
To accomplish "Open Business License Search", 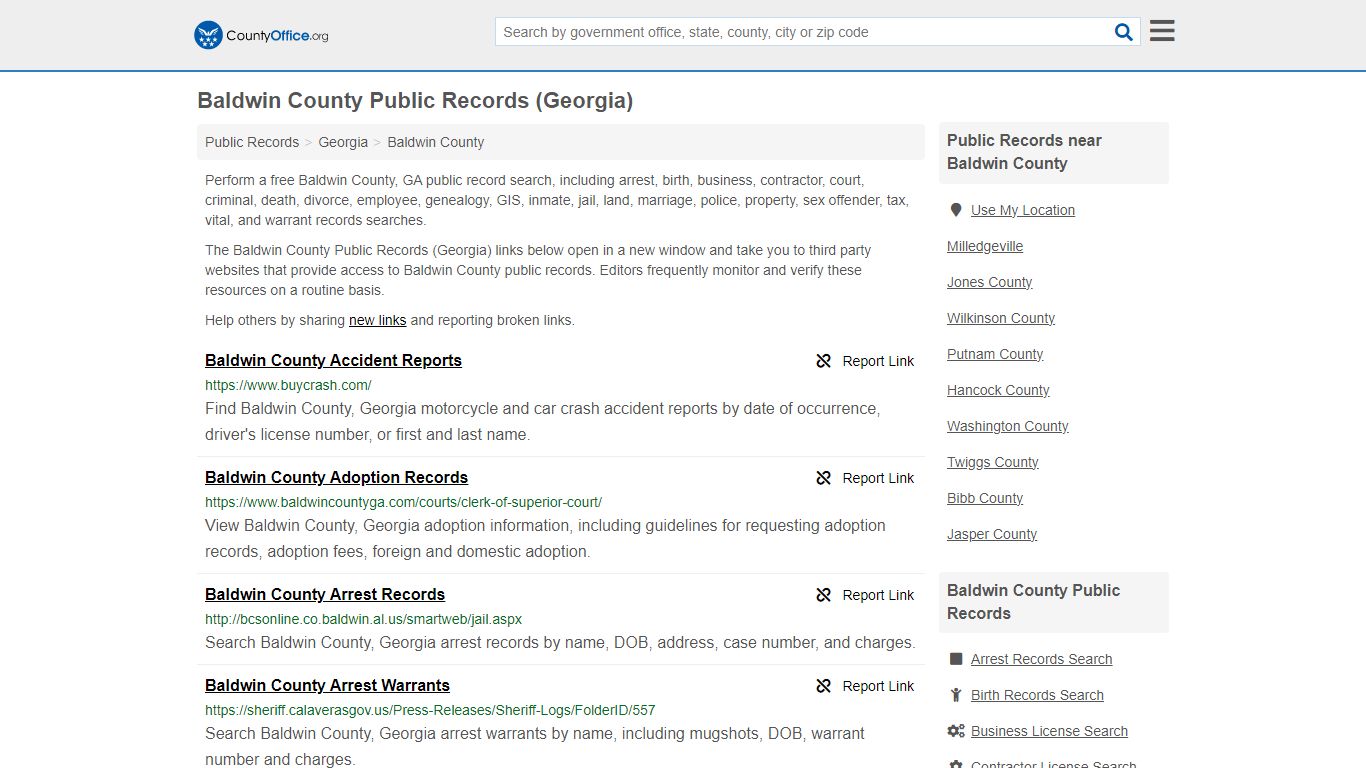I will 1049,731.
